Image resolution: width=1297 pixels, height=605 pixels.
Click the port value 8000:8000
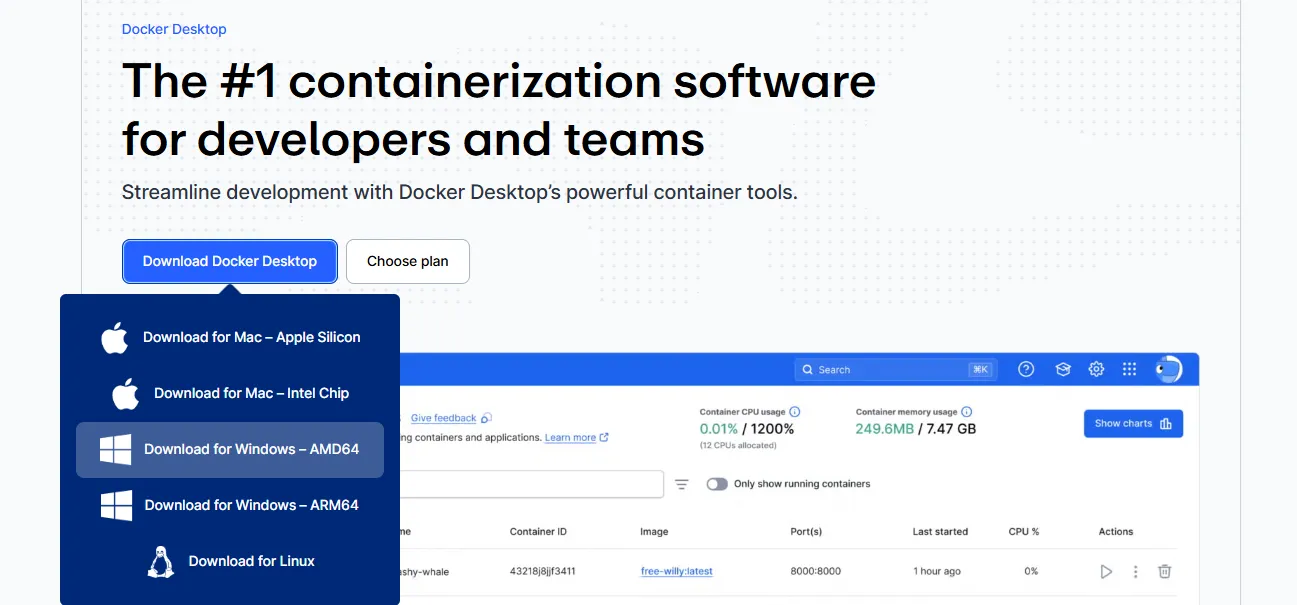816,572
